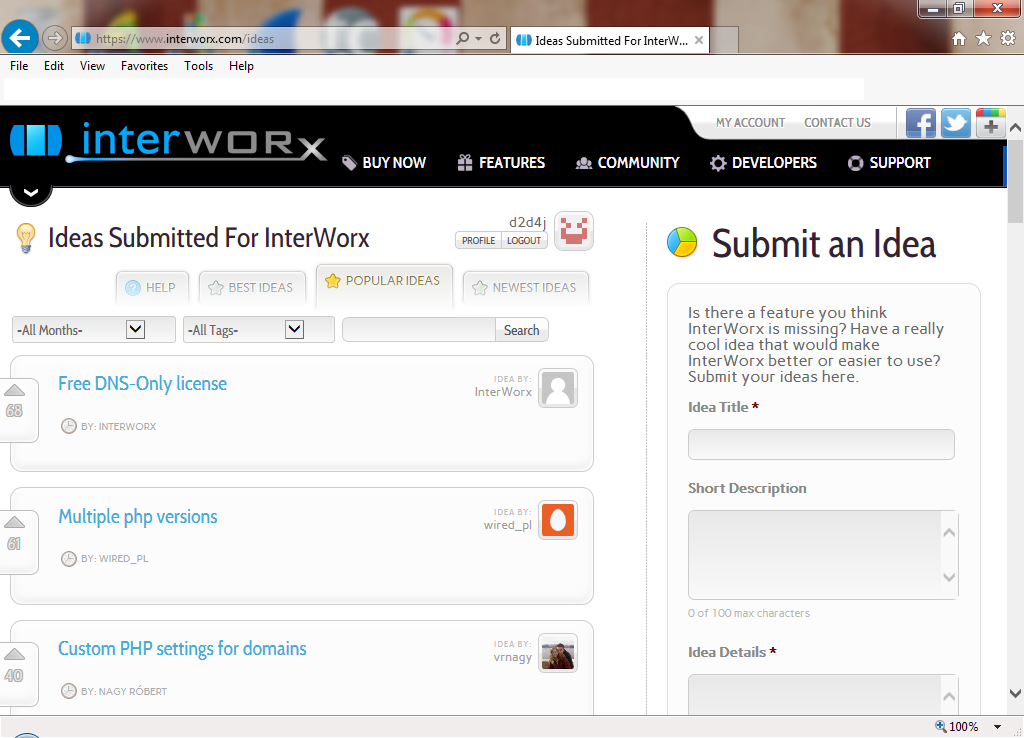Click Short Description scrollbar up arrow
This screenshot has height=738, width=1024.
(x=950, y=532)
